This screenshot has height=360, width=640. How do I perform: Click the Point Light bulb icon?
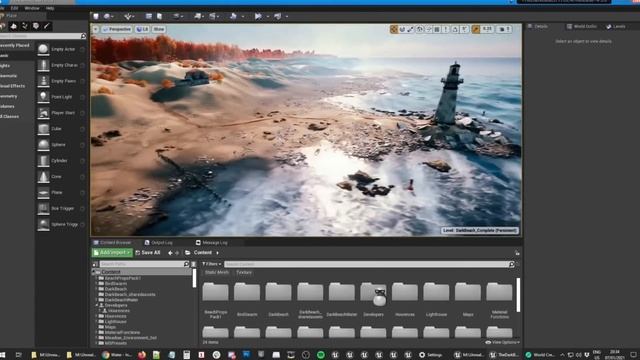pos(43,97)
